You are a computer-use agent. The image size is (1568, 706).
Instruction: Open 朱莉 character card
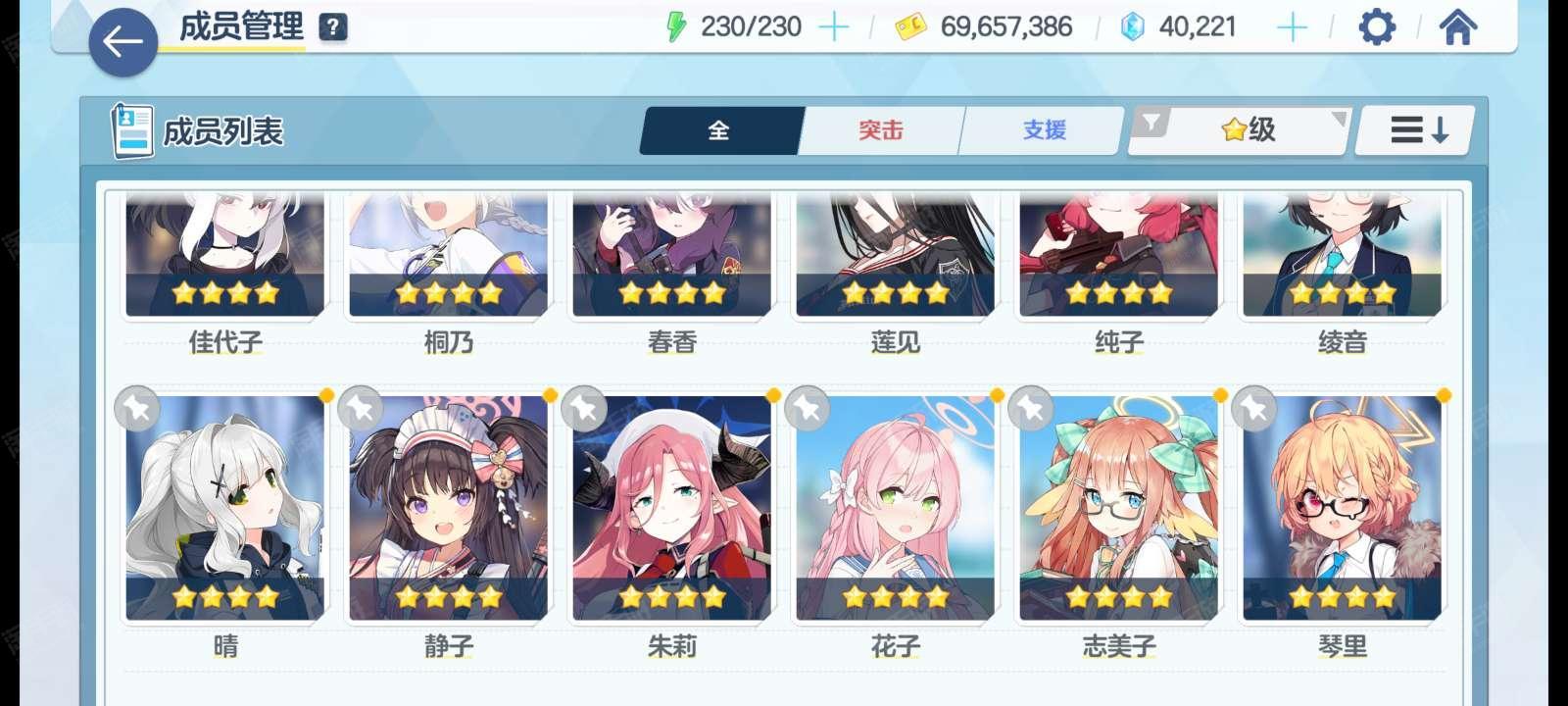click(672, 508)
